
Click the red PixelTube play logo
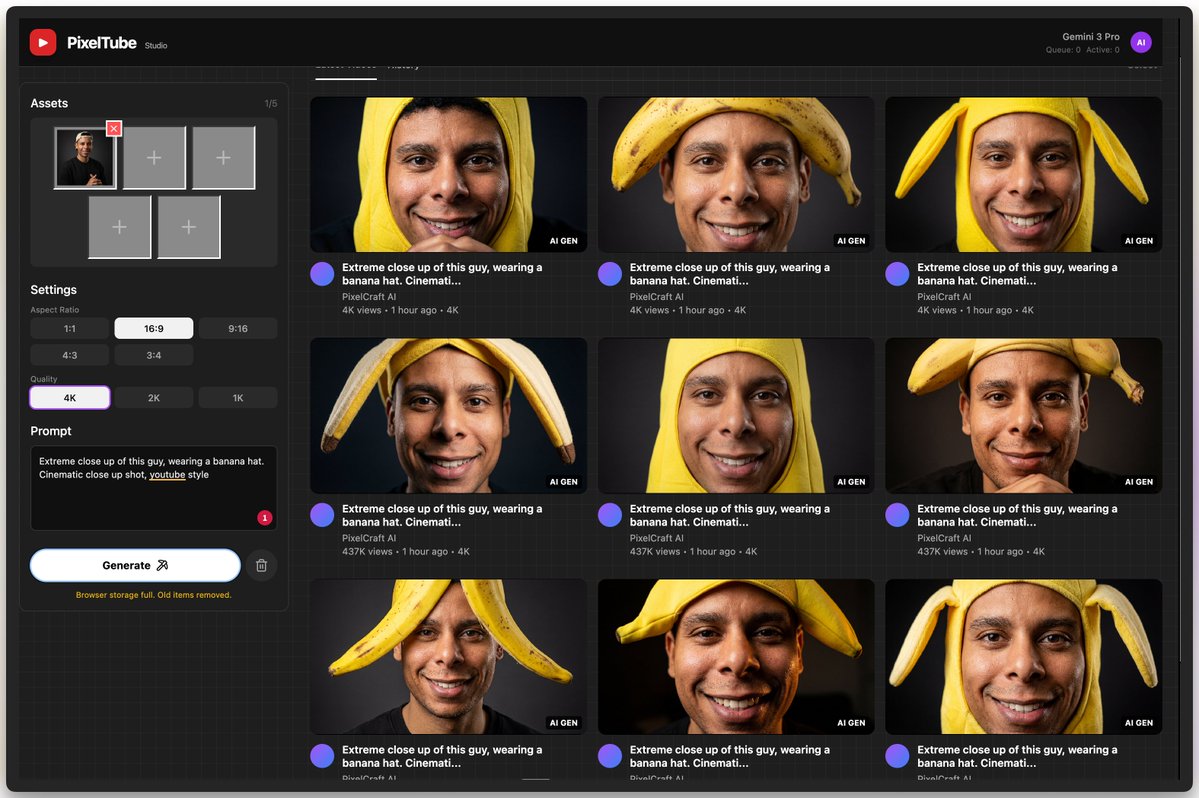pos(43,43)
